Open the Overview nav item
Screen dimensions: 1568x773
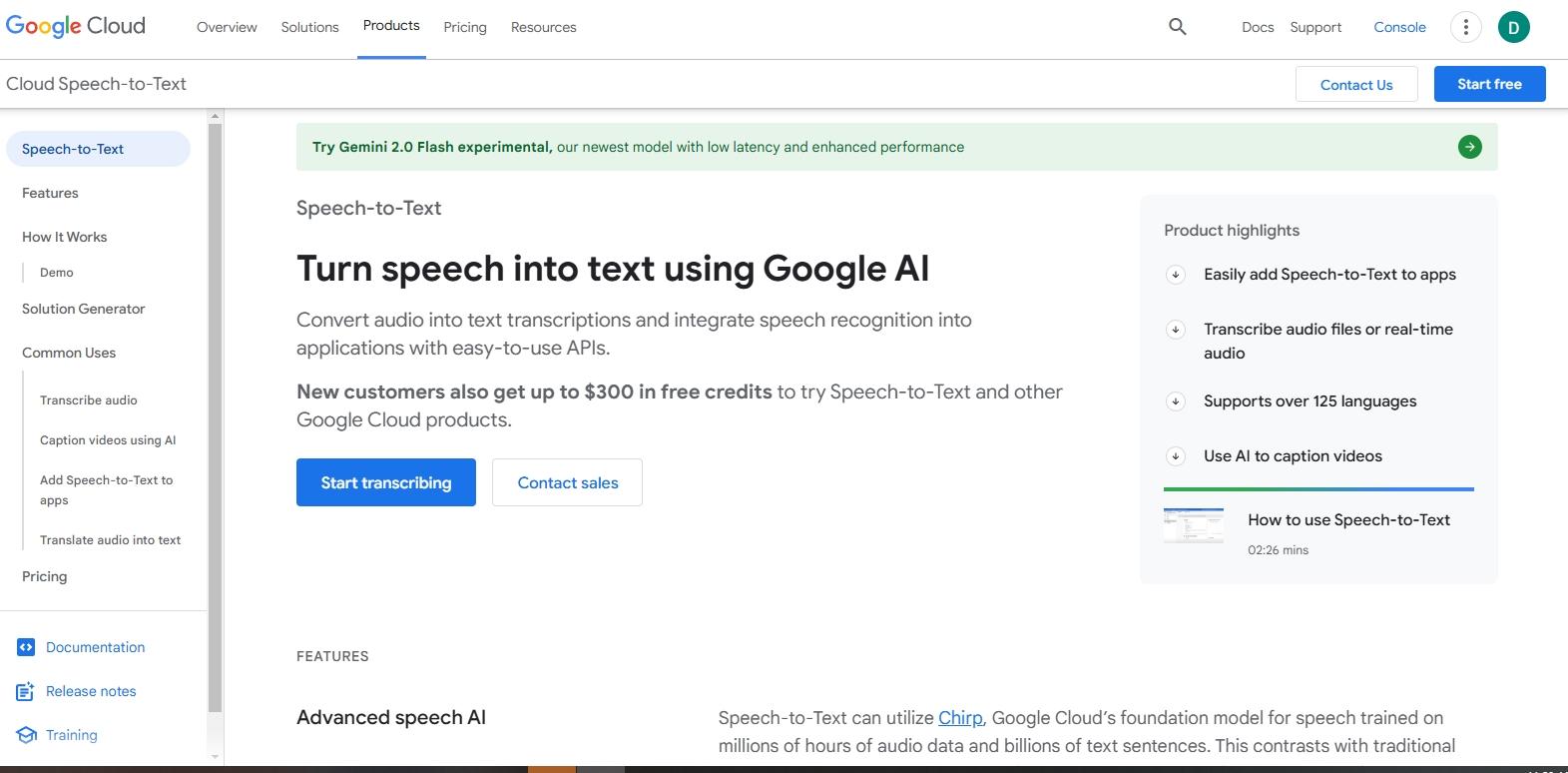[227, 27]
